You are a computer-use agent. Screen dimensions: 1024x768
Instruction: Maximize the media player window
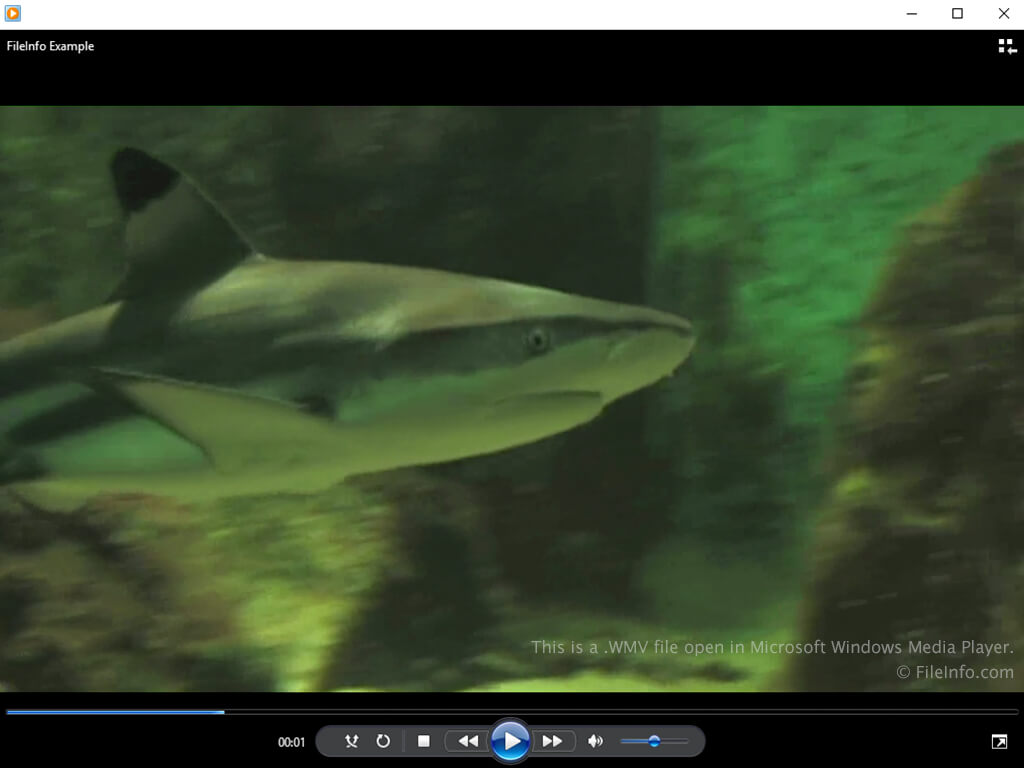(957, 14)
